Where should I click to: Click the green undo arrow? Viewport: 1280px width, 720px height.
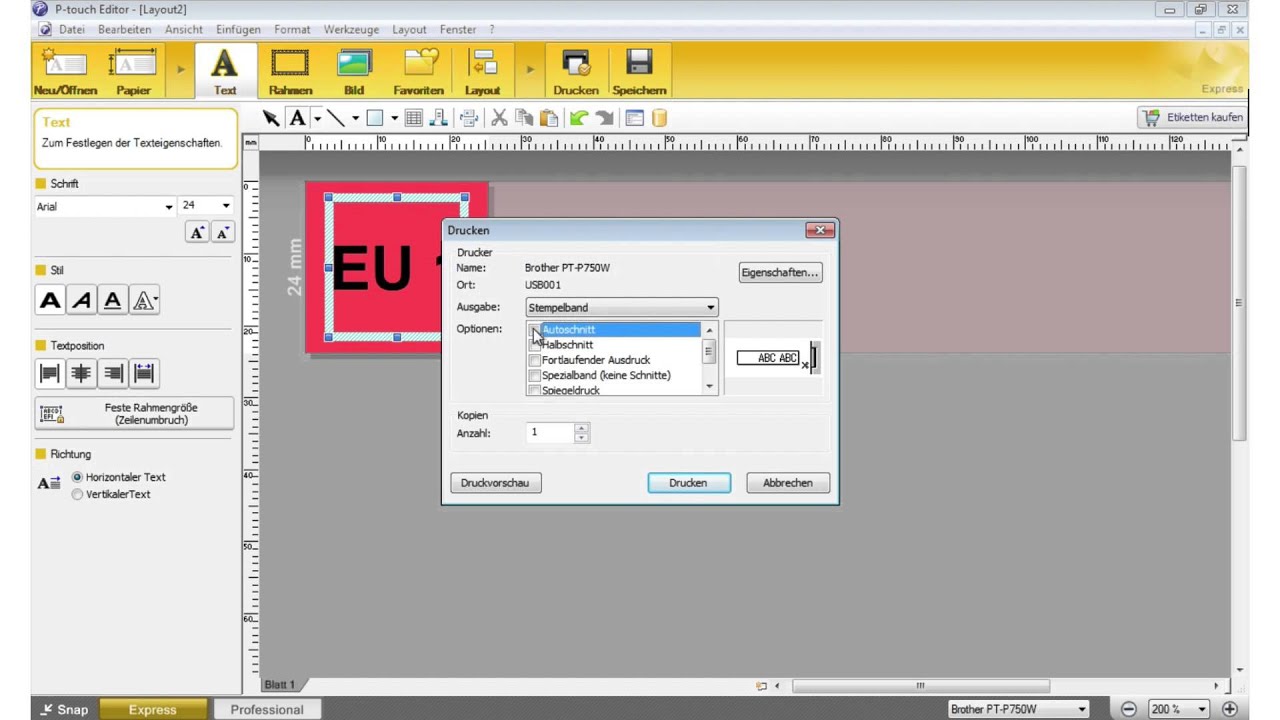tap(578, 118)
